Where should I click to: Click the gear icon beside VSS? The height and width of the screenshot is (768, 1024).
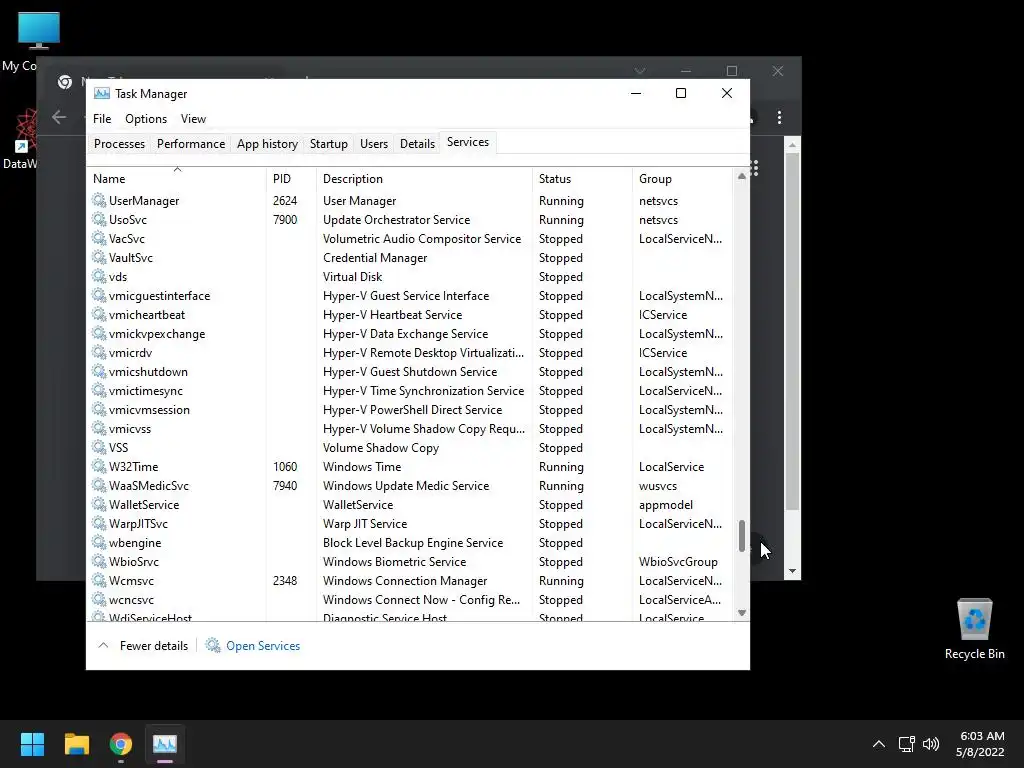[99, 447]
